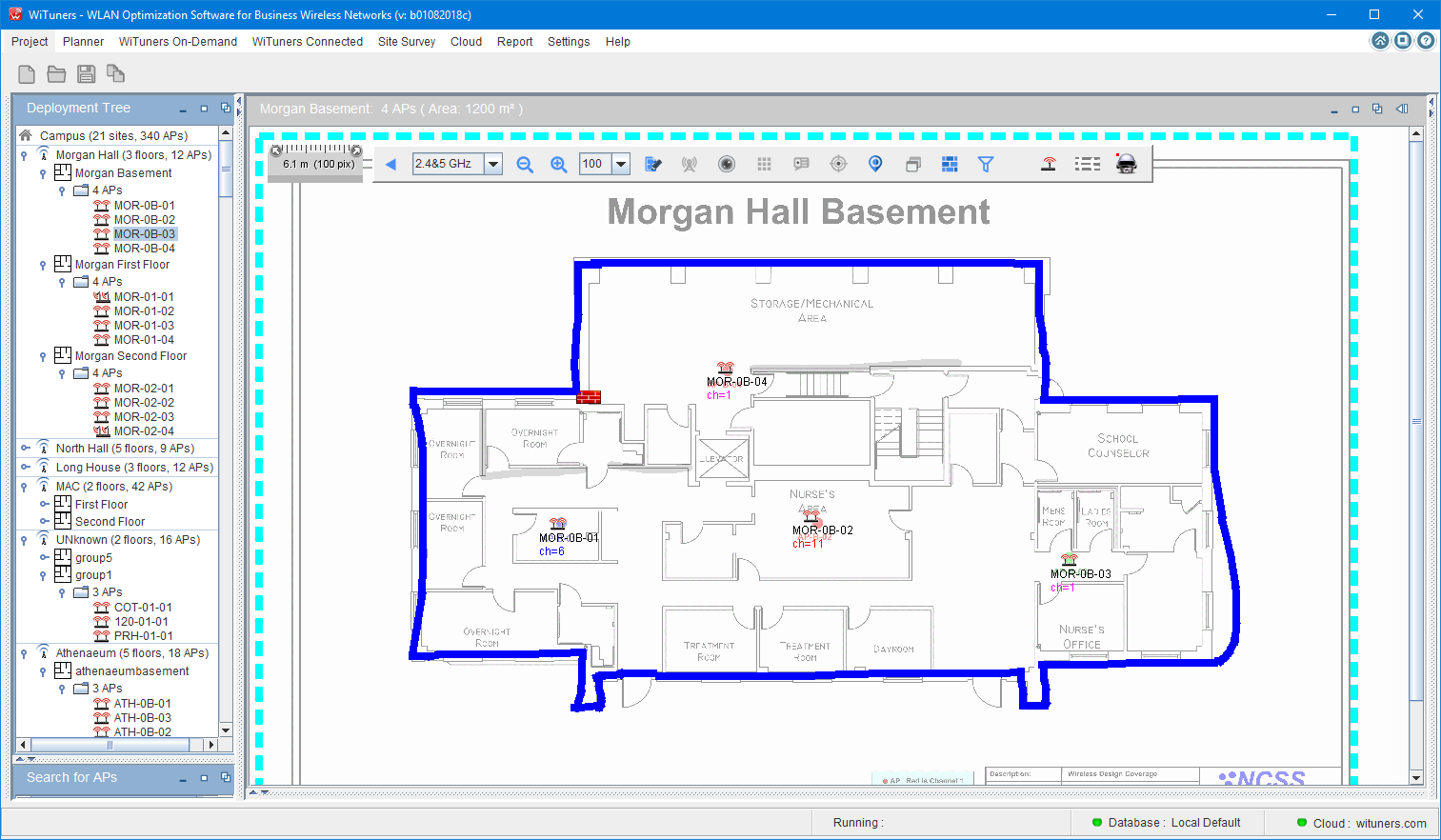Viewport: 1441px width, 840px height.
Task: Click the Deployment Tree horizontal scrollbar thumb
Action: pos(110,745)
